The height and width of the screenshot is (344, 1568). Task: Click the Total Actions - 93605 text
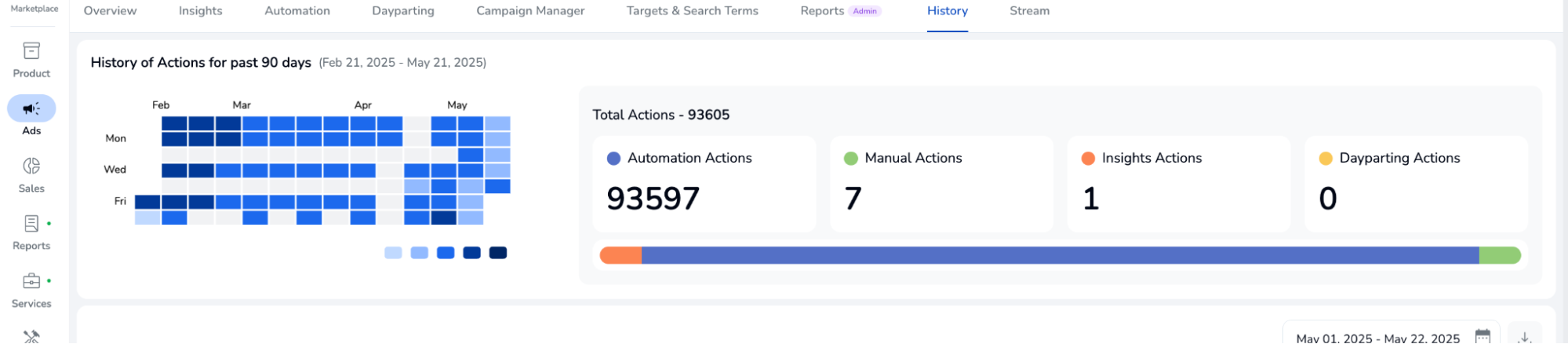pos(660,115)
